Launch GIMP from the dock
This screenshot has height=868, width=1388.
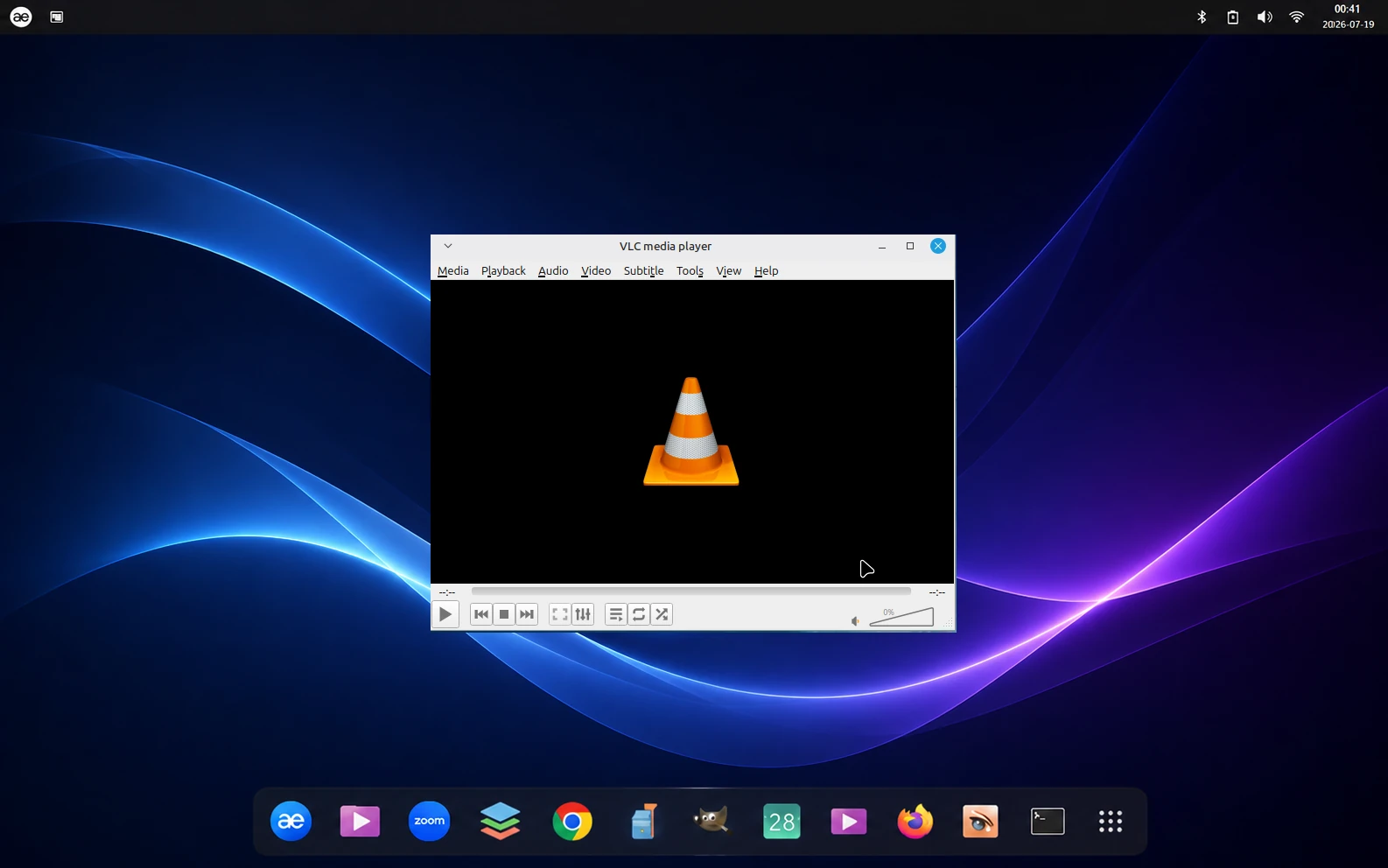click(x=711, y=822)
